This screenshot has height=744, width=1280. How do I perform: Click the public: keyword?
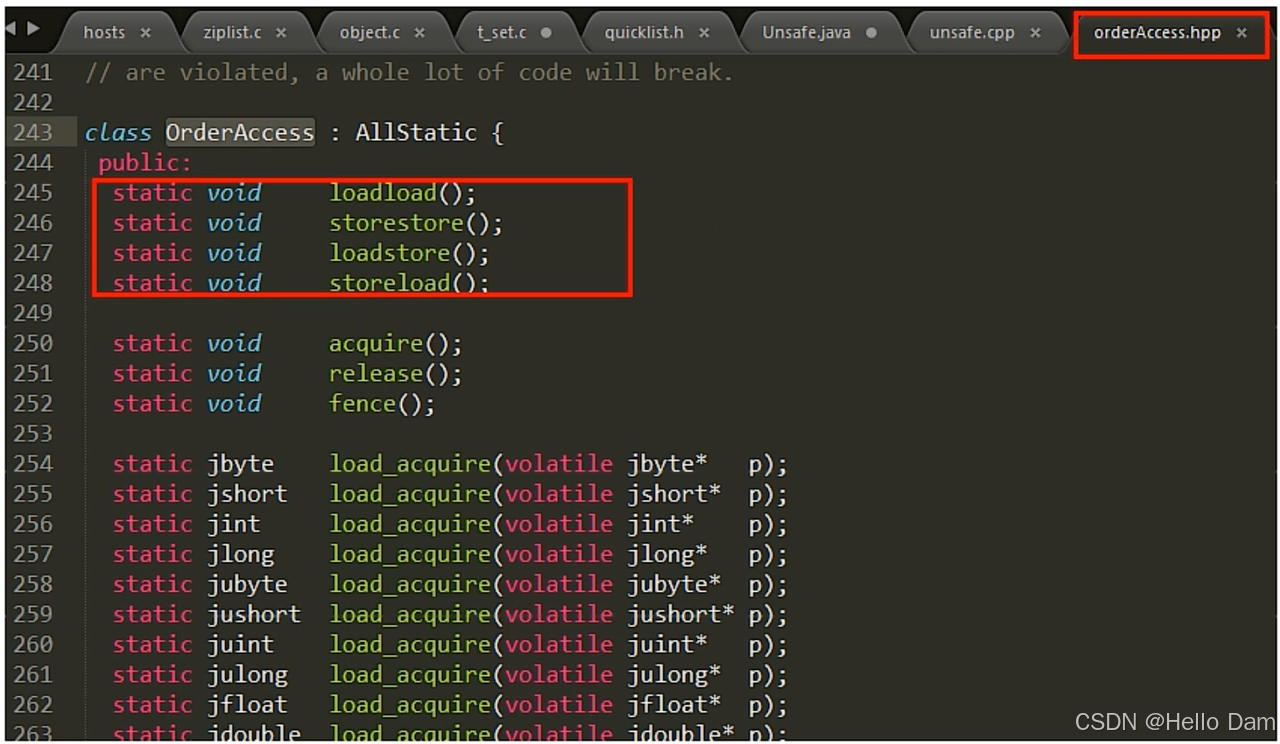coord(145,162)
